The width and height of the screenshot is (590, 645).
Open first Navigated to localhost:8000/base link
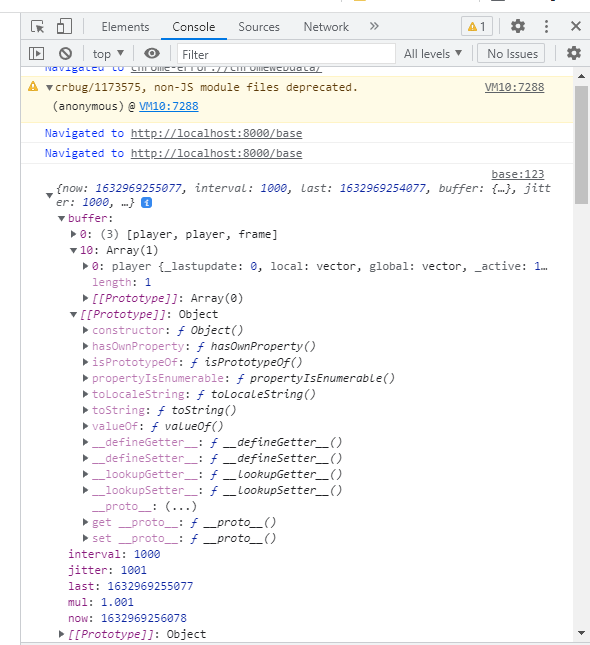click(216, 133)
